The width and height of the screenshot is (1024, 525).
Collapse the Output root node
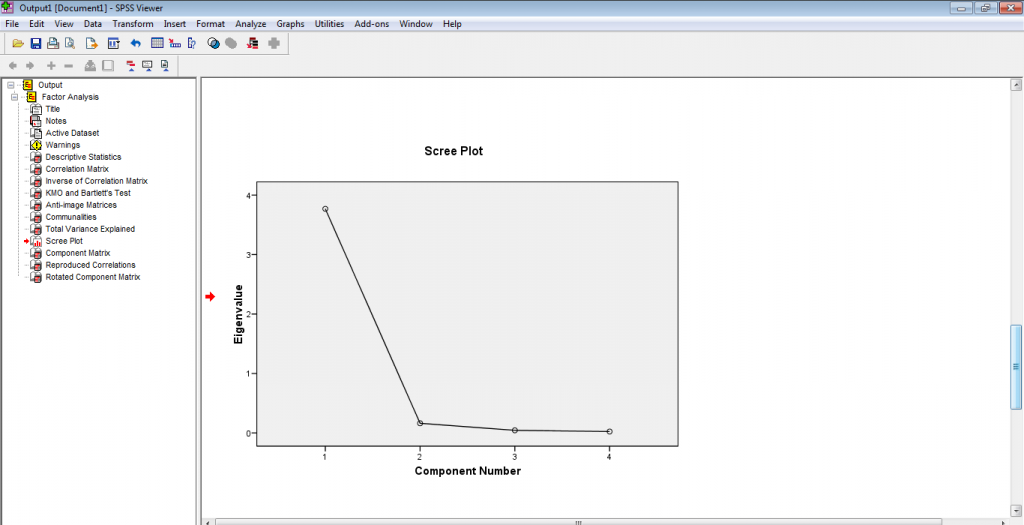[x=9, y=85]
